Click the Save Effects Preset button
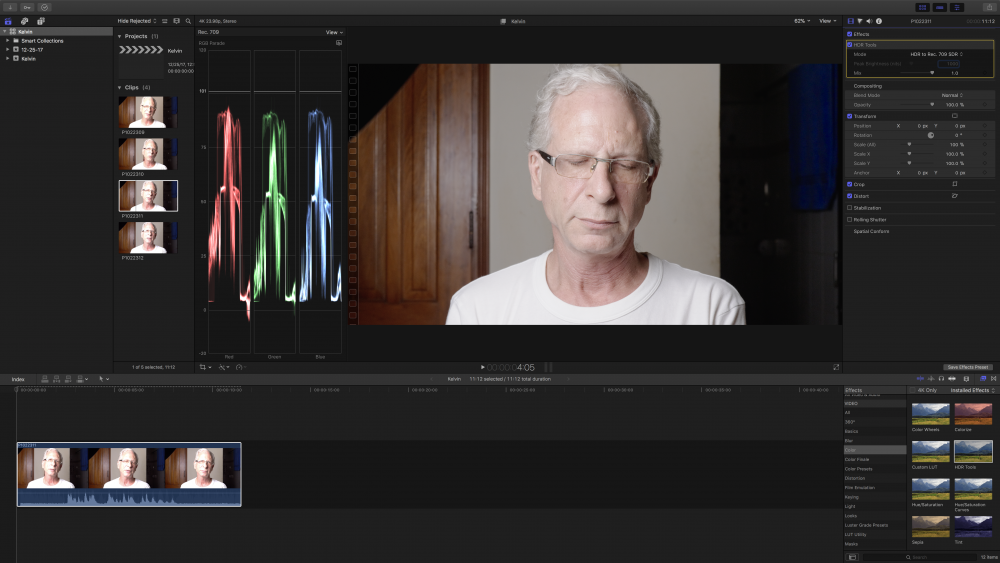The height and width of the screenshot is (563, 1000). (x=967, y=367)
